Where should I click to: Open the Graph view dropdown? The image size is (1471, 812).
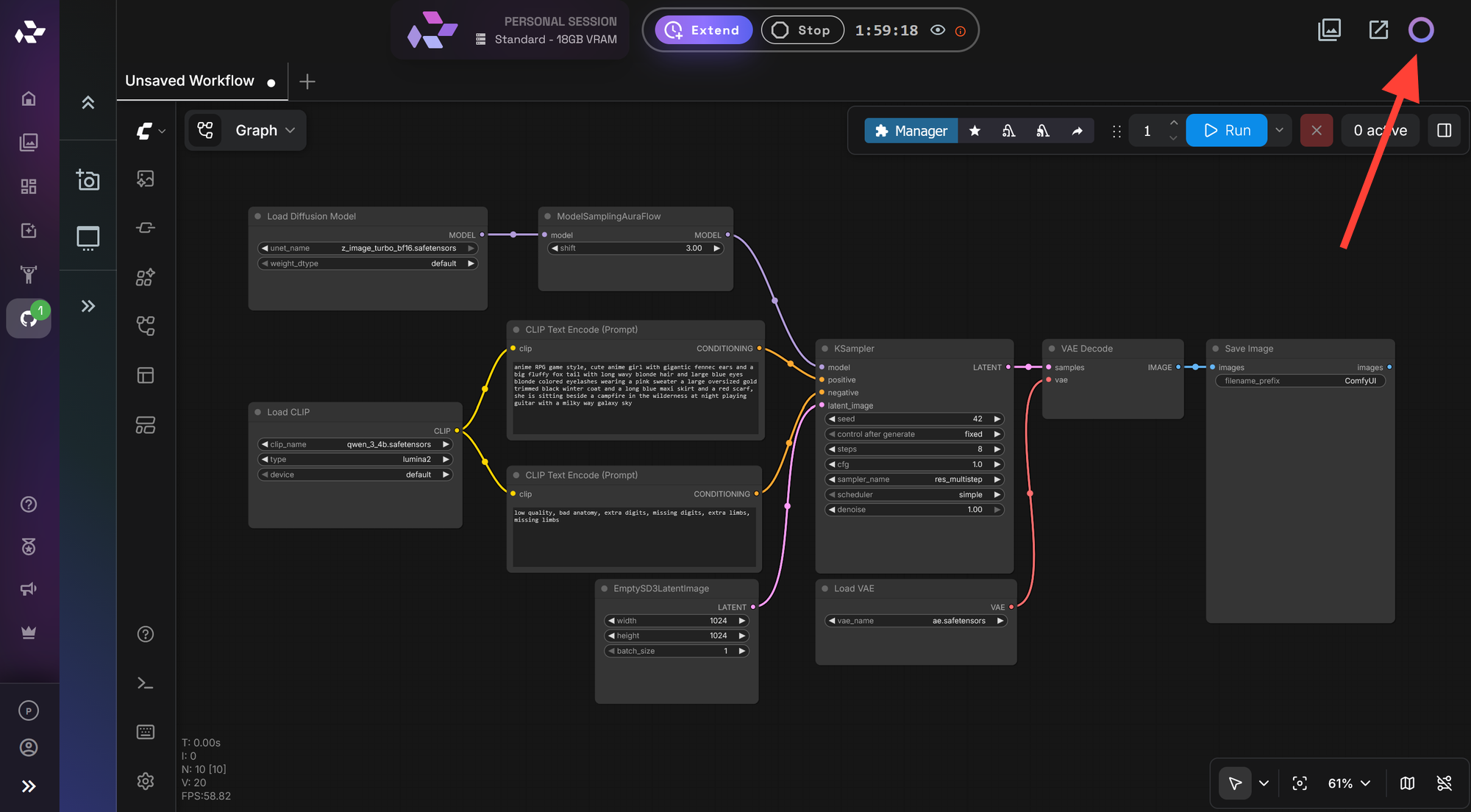coord(246,130)
